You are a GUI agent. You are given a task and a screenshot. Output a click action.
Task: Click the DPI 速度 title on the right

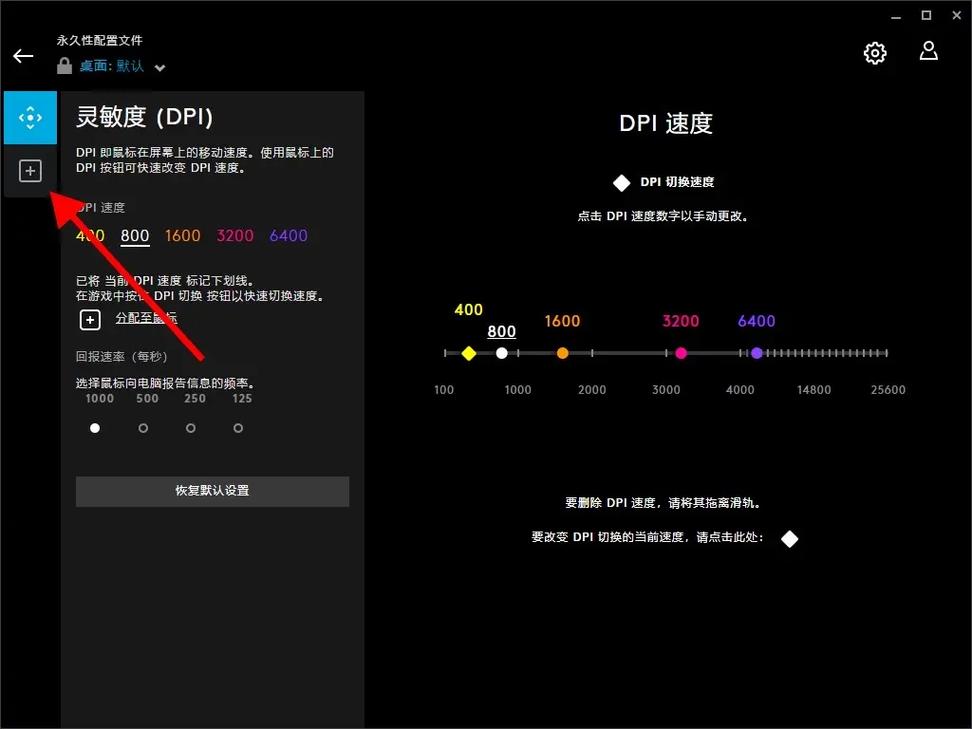[x=666, y=123]
